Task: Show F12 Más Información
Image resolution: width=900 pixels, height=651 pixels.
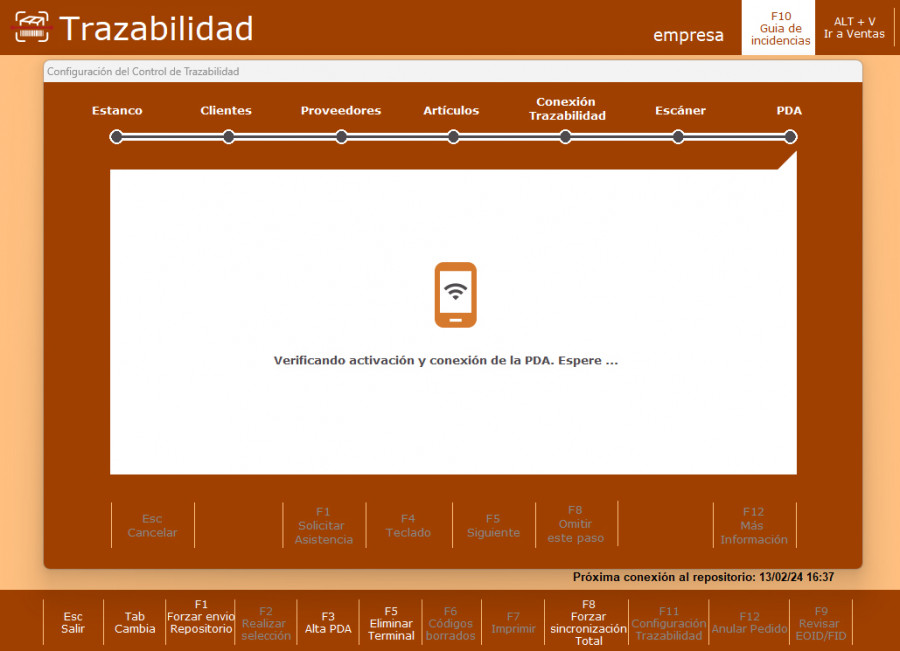Action: [753, 525]
